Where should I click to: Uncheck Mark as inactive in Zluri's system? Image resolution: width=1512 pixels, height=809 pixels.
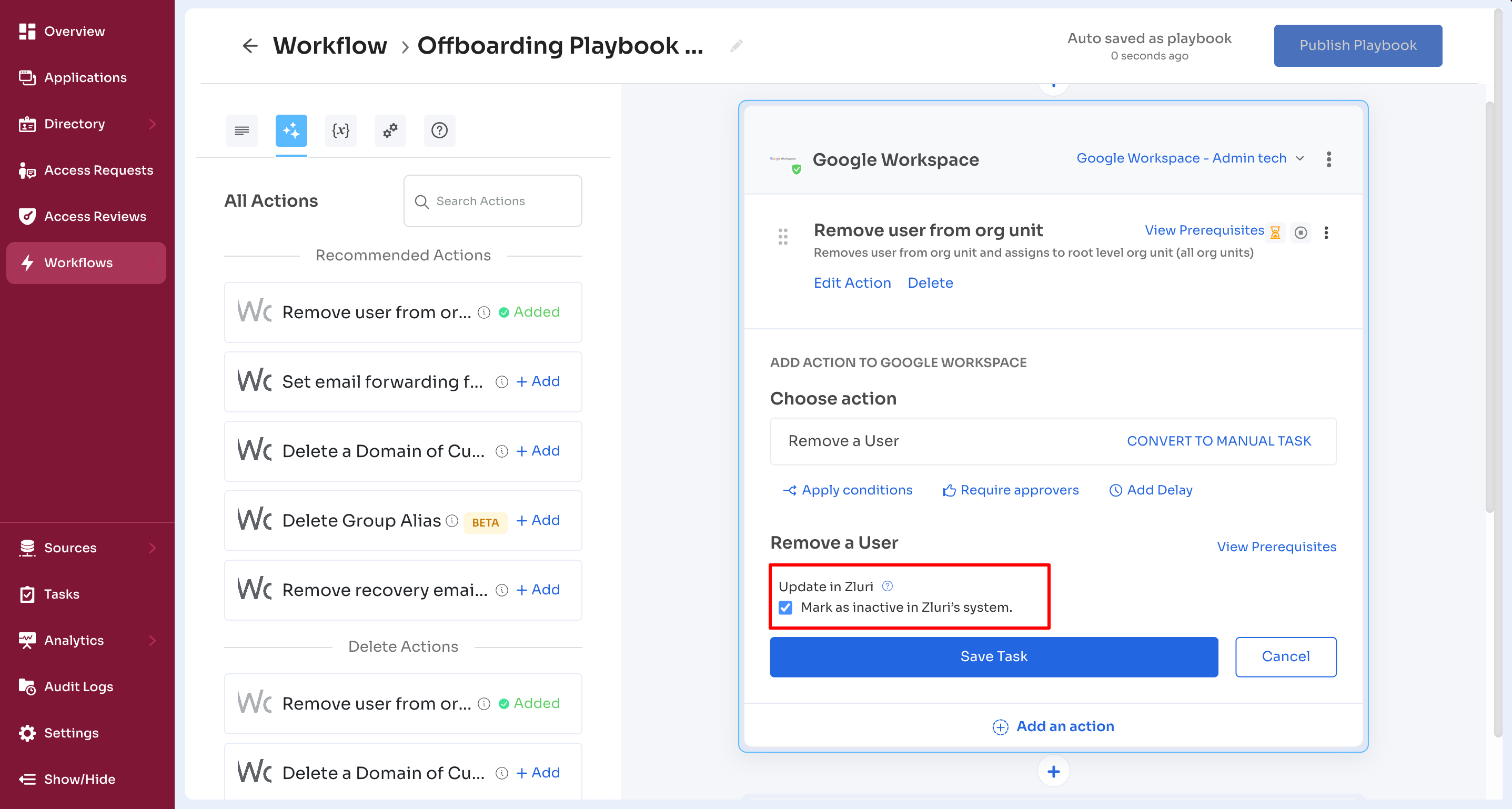pyautogui.click(x=785, y=608)
